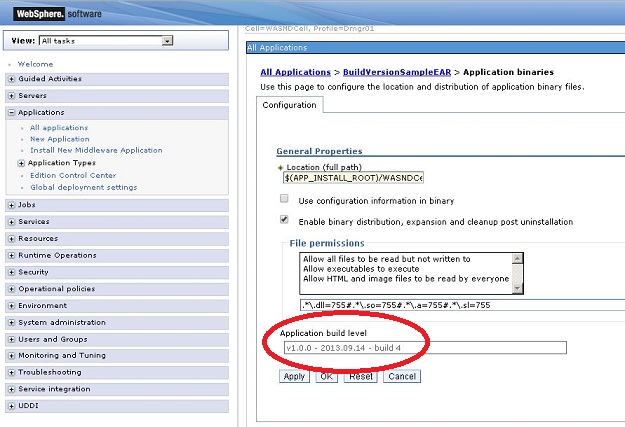
Task: Click the All Applications panel title bar
Action: tap(435, 47)
